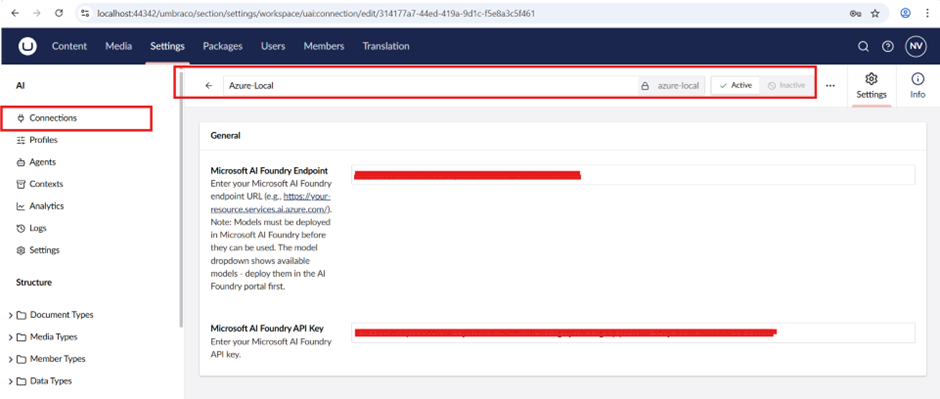This screenshot has height=399, width=940.
Task: Click the Umbraco logo icon
Action: click(x=27, y=46)
